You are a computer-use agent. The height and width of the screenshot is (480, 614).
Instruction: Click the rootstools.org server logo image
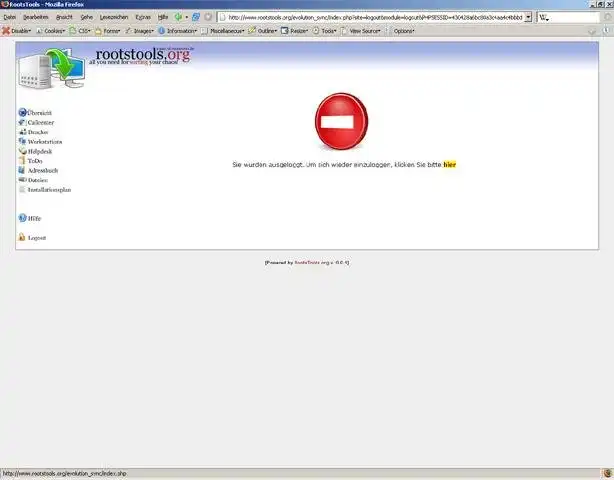click(51, 69)
